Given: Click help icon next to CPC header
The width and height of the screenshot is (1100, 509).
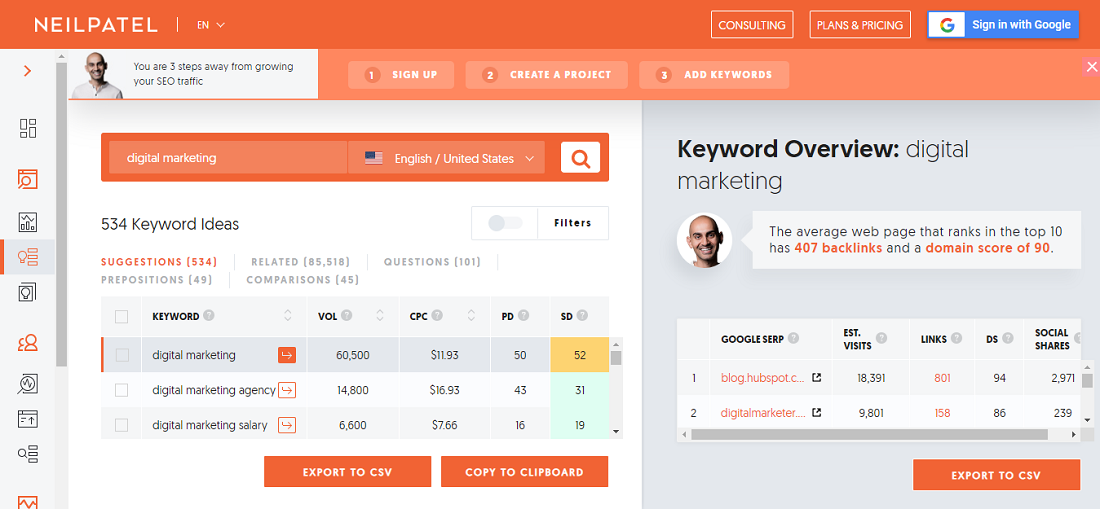Looking at the screenshot, I should pos(438,315).
